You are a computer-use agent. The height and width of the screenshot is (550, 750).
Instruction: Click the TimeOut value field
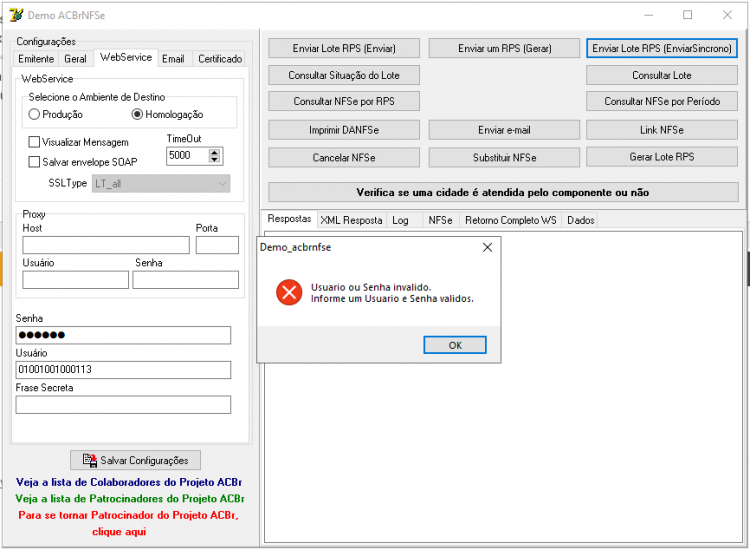[x=187, y=155]
